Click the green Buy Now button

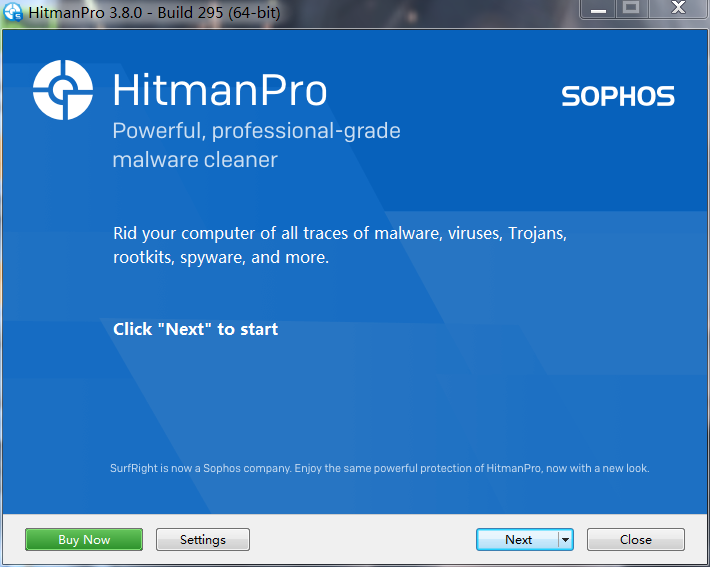coord(84,539)
